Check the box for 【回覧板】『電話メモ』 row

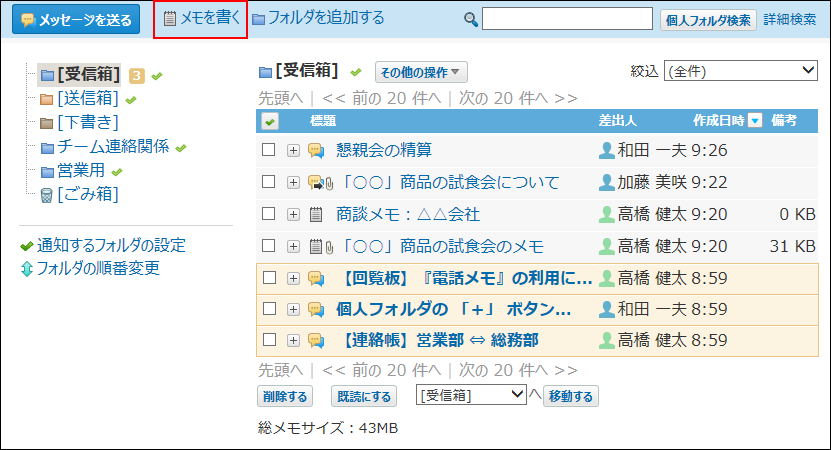tap(269, 277)
